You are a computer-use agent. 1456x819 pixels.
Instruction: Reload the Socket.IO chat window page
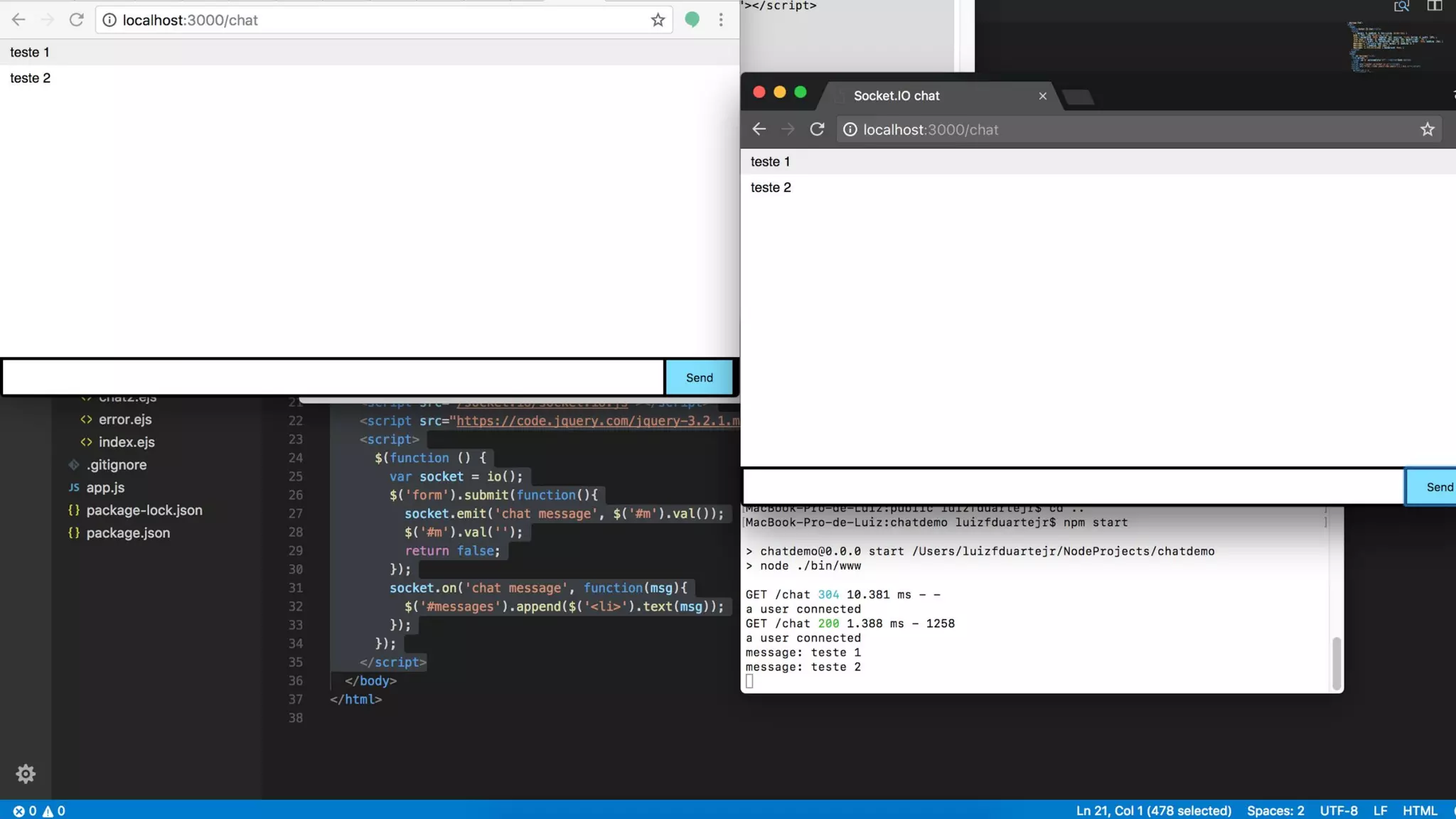click(x=817, y=129)
